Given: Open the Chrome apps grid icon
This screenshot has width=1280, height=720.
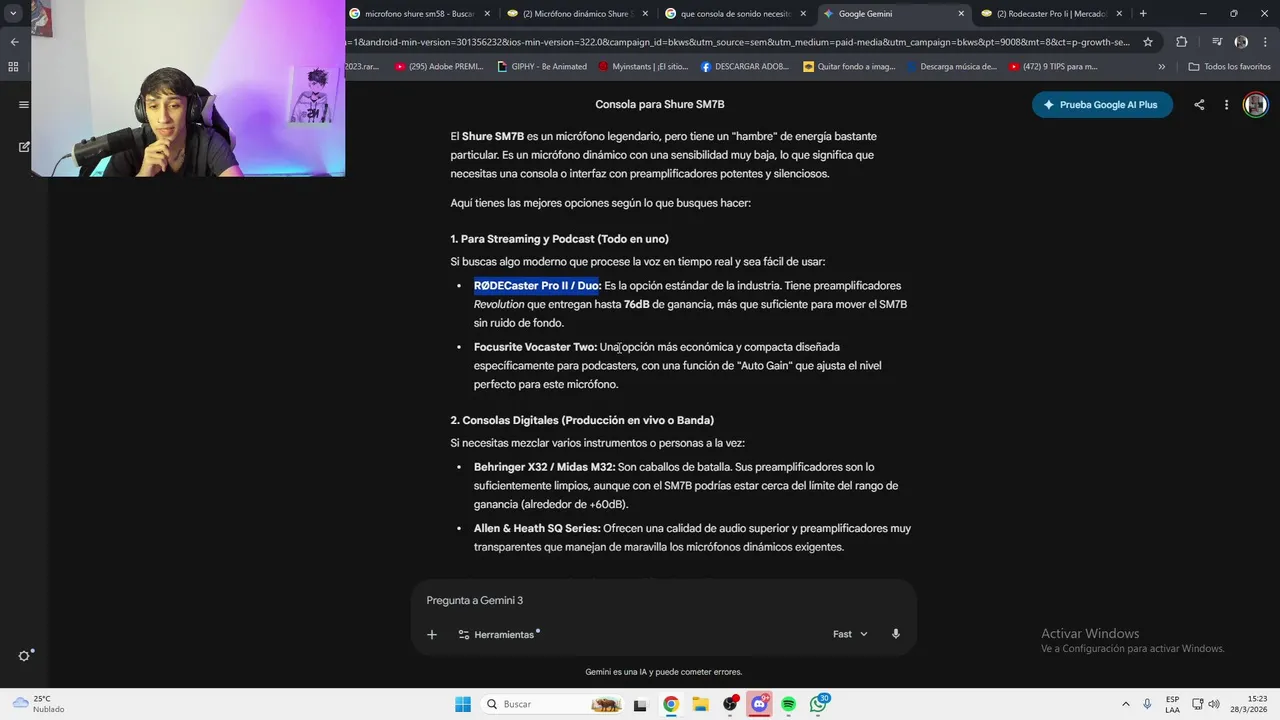Looking at the screenshot, I should coord(13,67).
